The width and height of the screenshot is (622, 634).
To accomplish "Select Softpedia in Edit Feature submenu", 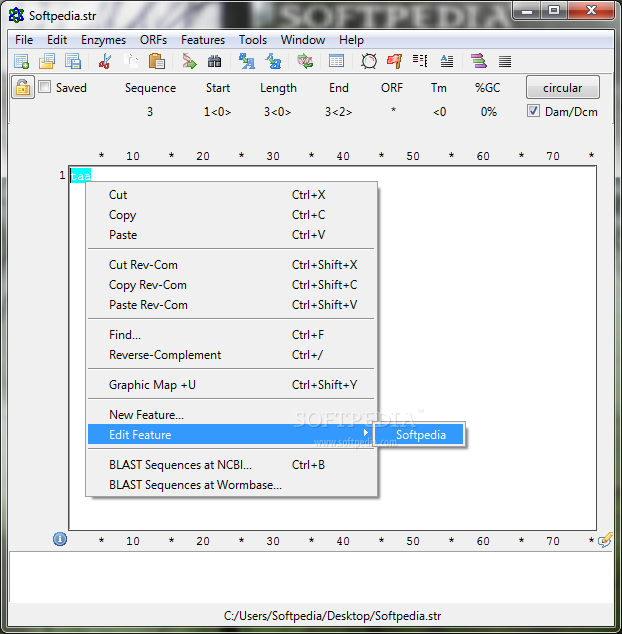I will pyautogui.click(x=419, y=434).
